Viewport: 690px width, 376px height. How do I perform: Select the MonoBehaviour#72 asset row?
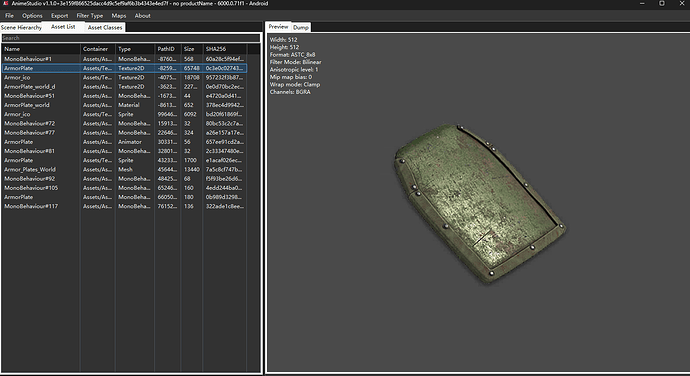coord(125,123)
